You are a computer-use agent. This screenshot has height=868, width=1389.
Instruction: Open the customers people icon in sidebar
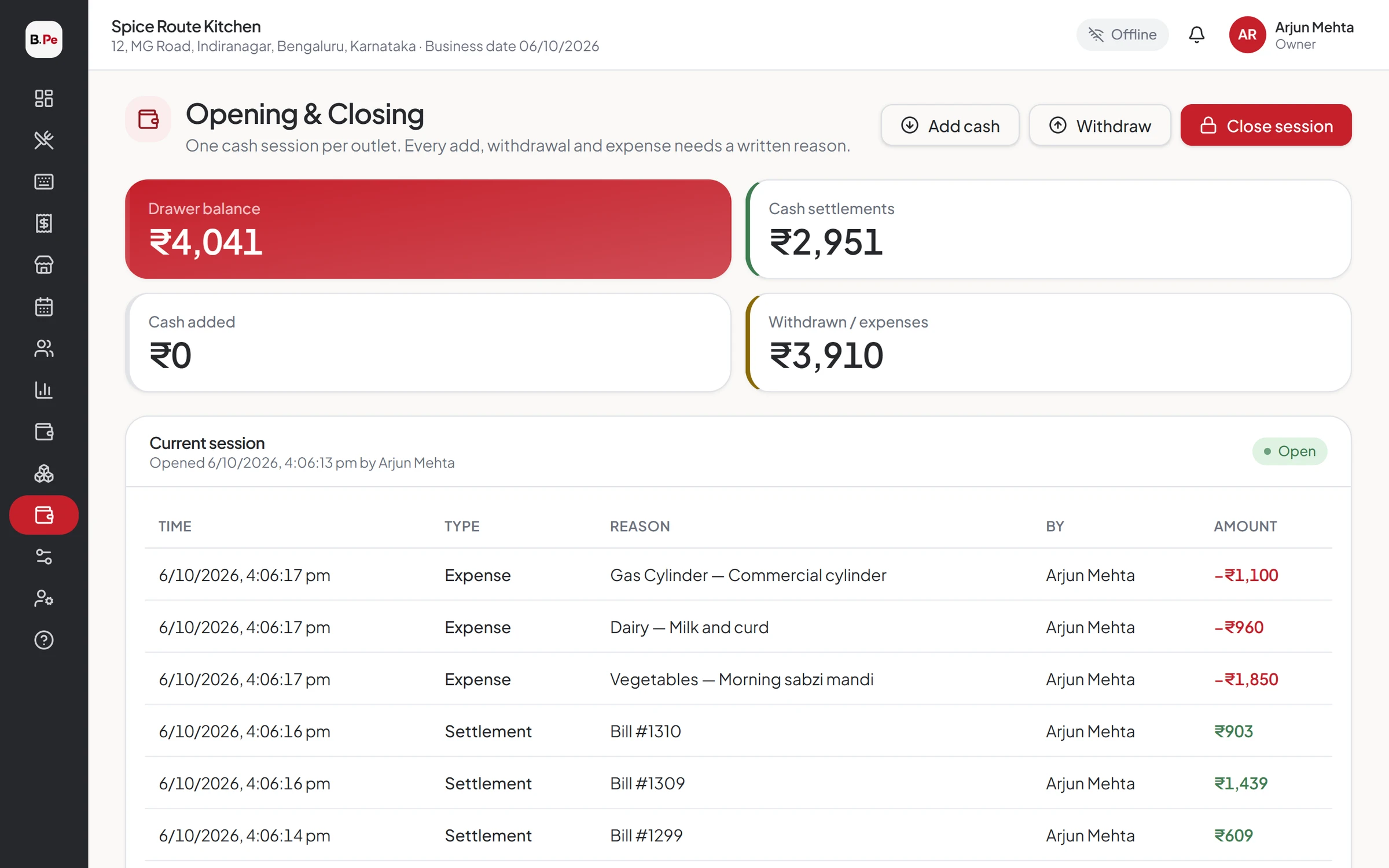[x=44, y=348]
